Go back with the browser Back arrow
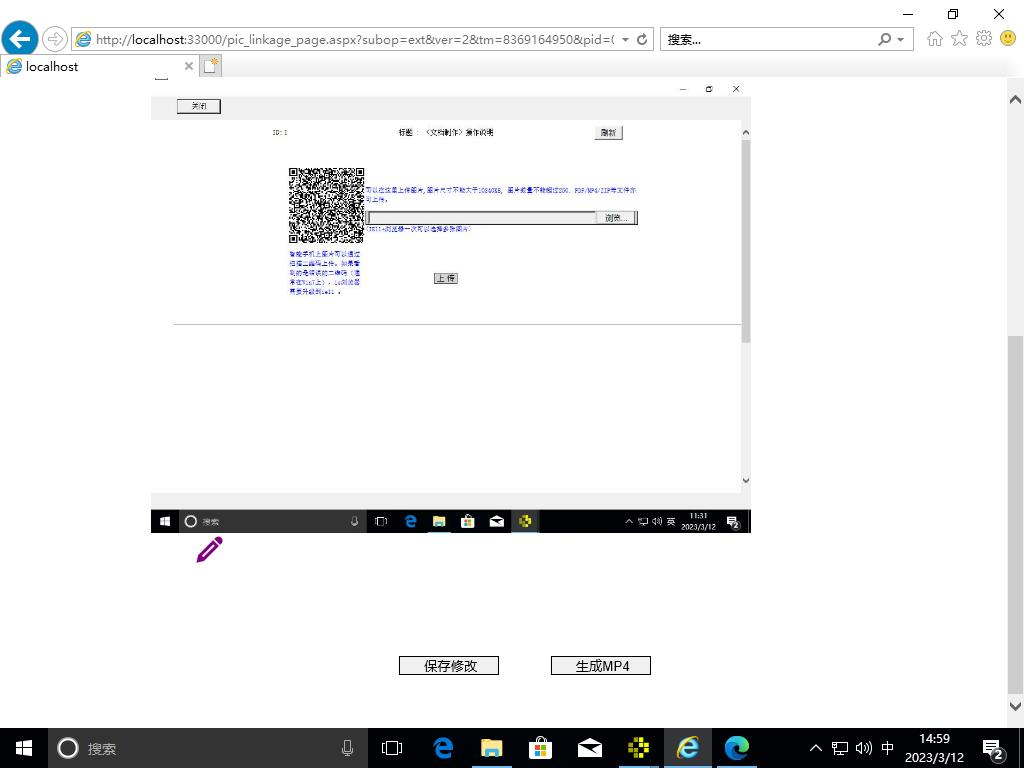Screen dimensions: 1024x768 coord(20,39)
